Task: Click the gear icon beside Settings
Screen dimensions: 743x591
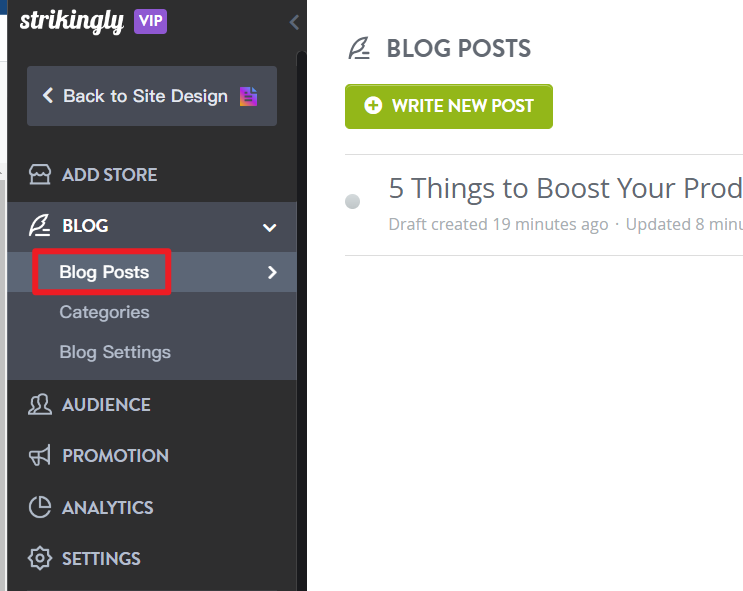Action: [40, 558]
